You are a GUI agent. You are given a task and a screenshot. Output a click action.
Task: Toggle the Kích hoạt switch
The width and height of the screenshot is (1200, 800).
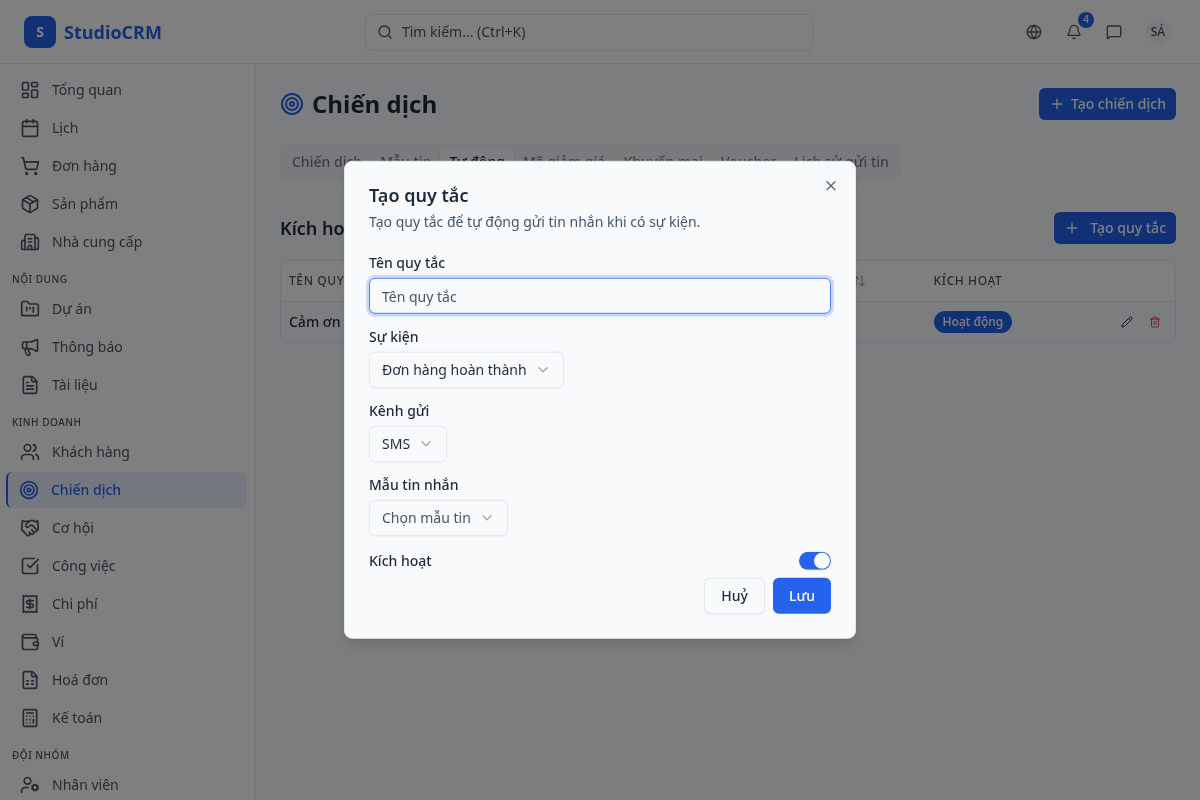tap(814, 561)
